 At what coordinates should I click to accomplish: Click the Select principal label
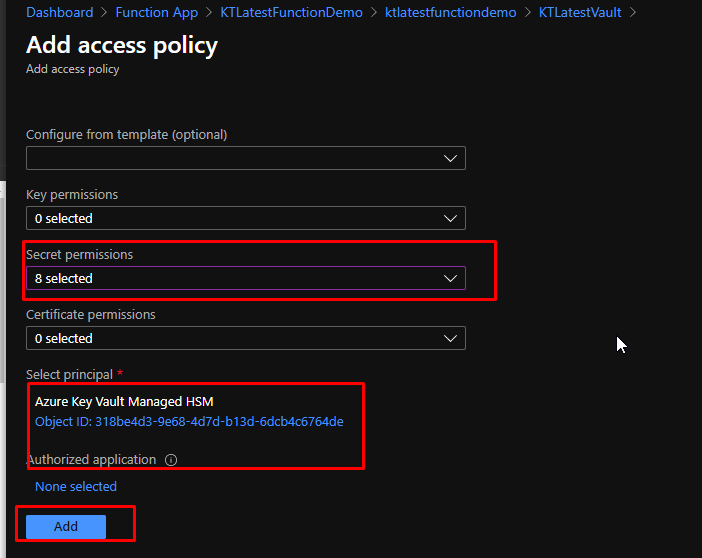click(x=69, y=374)
